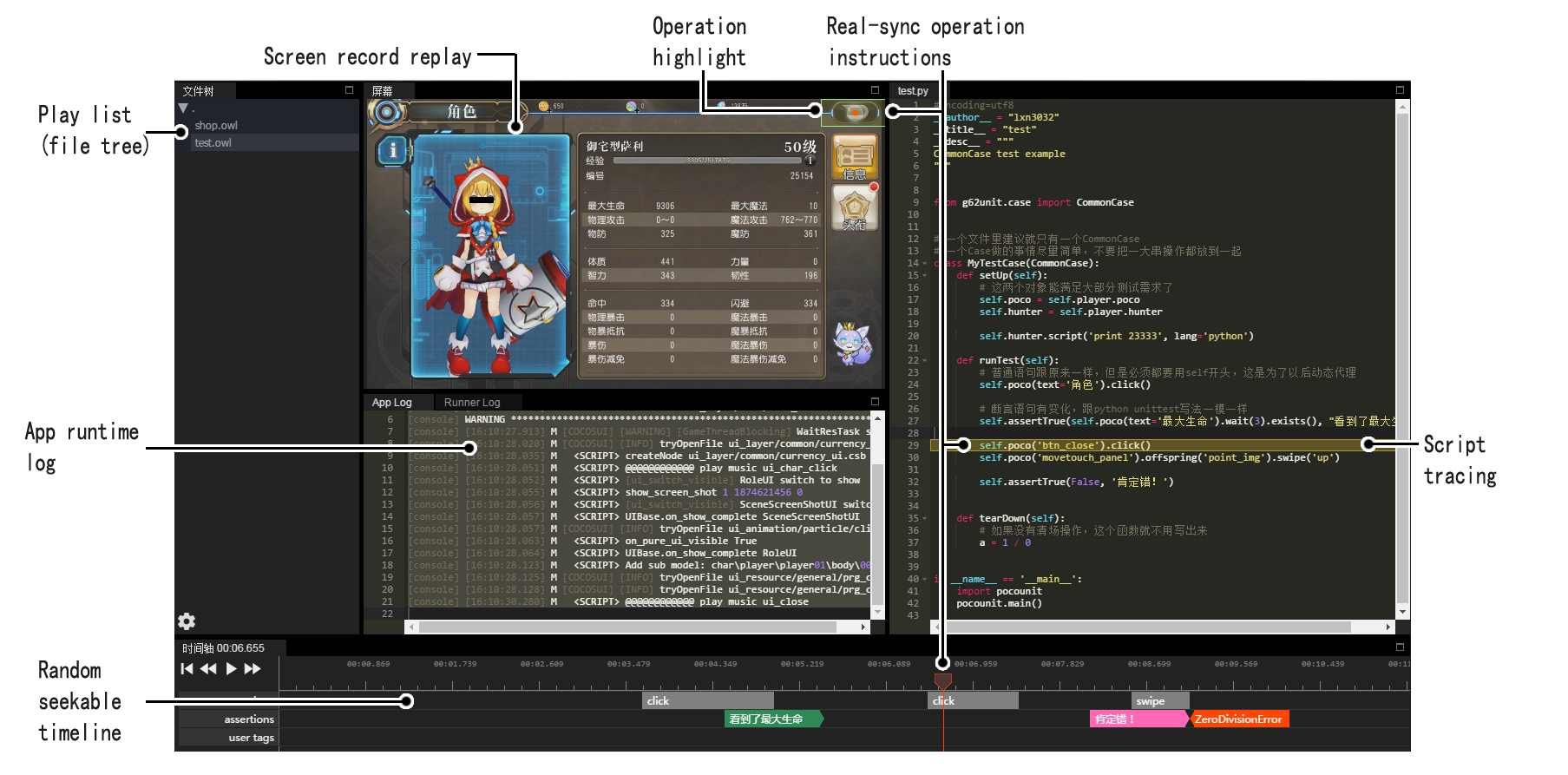
Task: Click the second click event near playhead
Action: (x=974, y=700)
